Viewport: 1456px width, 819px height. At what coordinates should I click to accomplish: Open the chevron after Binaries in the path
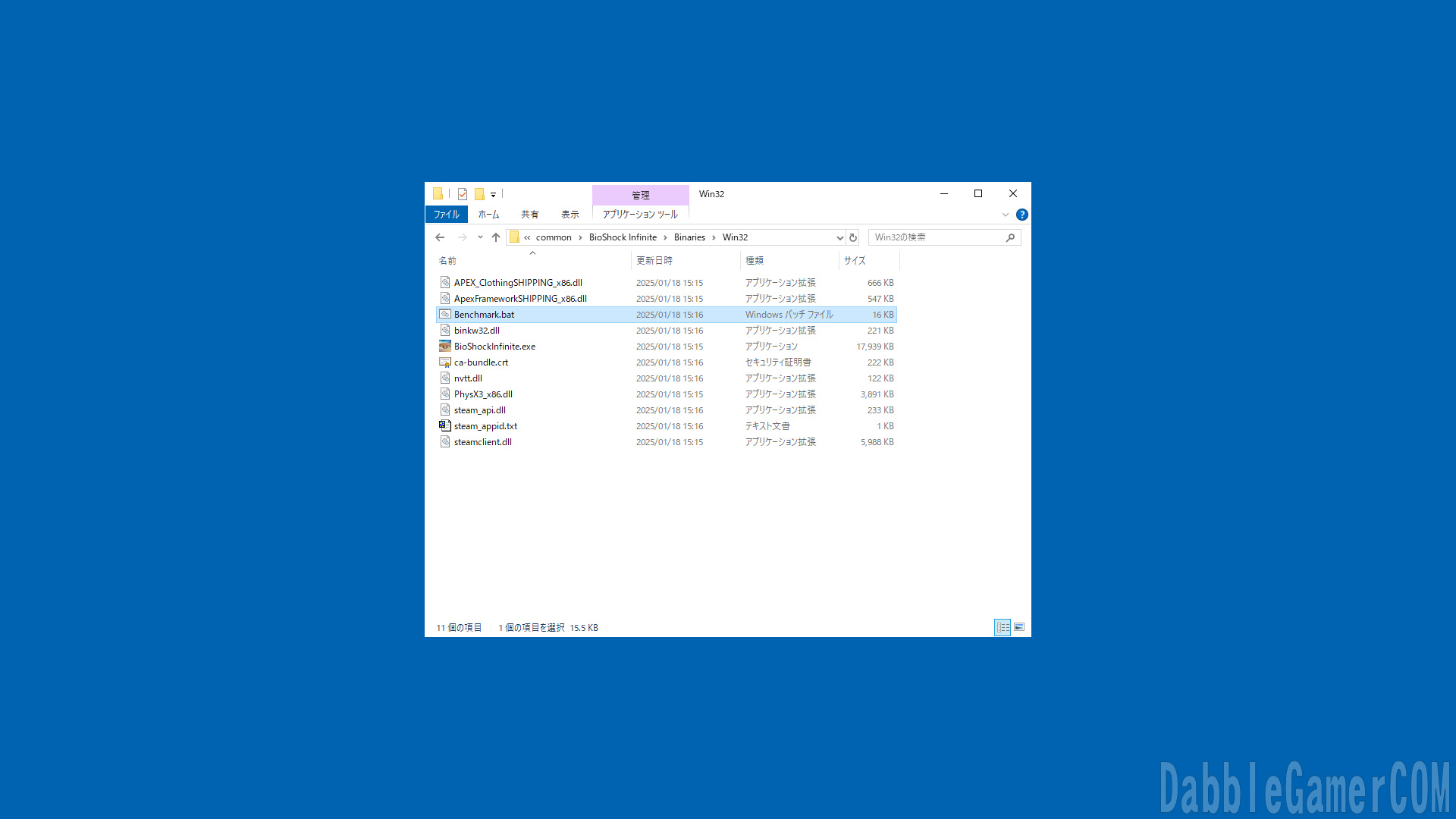click(x=714, y=237)
